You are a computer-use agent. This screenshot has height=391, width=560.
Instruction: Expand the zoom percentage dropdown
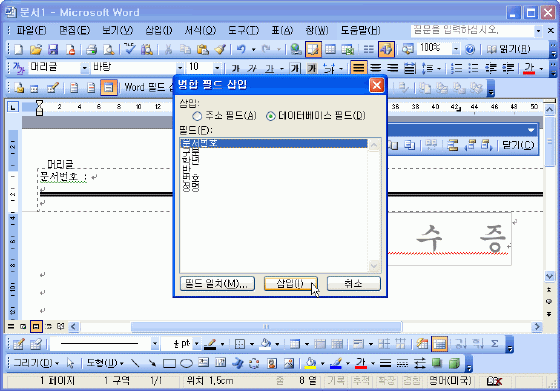456,49
